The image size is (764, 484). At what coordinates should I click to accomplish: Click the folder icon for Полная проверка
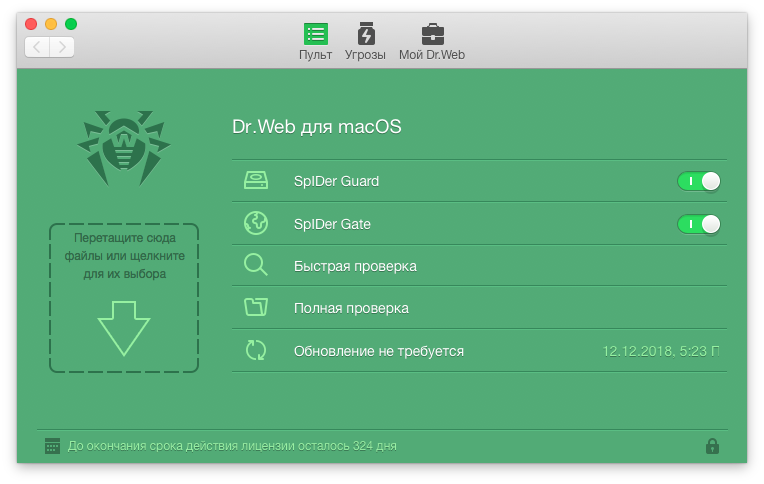pos(256,307)
